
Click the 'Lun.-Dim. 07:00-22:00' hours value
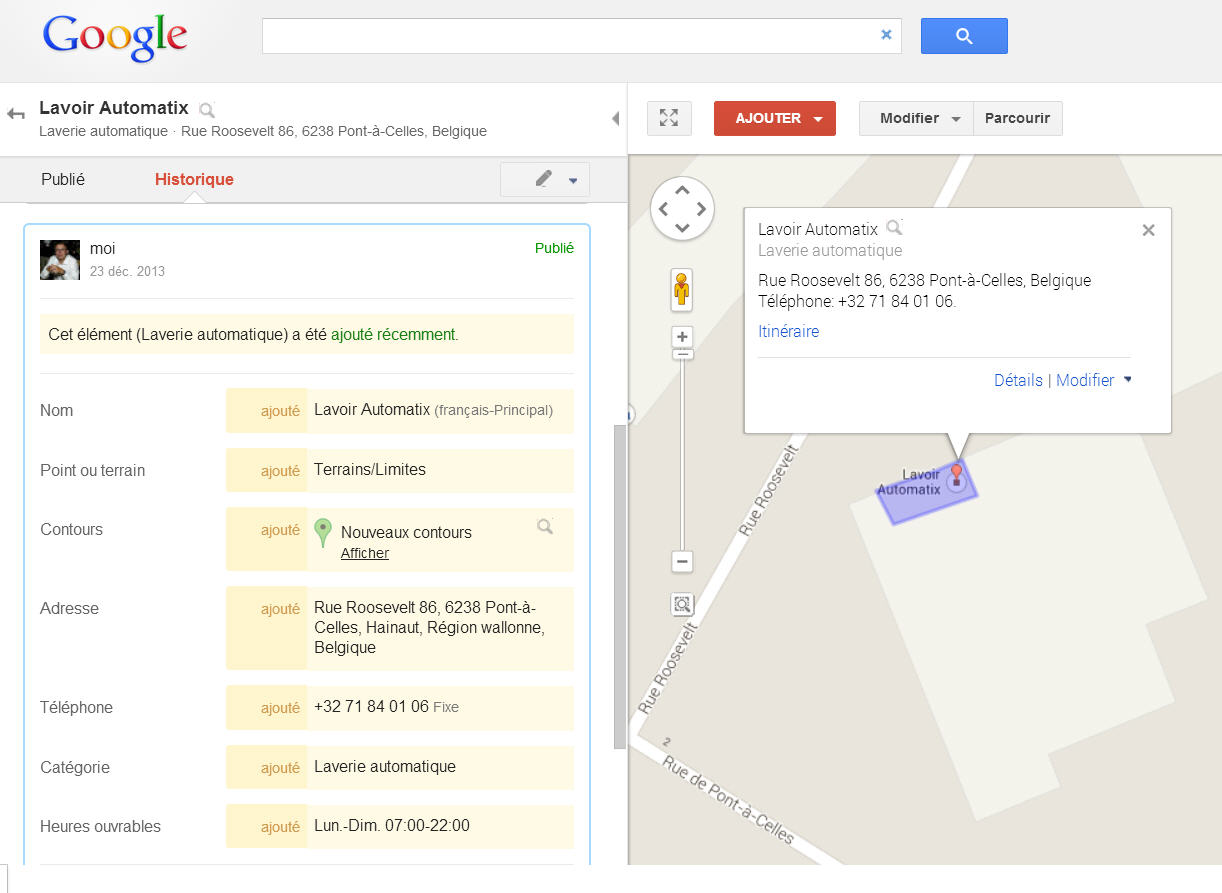392,826
